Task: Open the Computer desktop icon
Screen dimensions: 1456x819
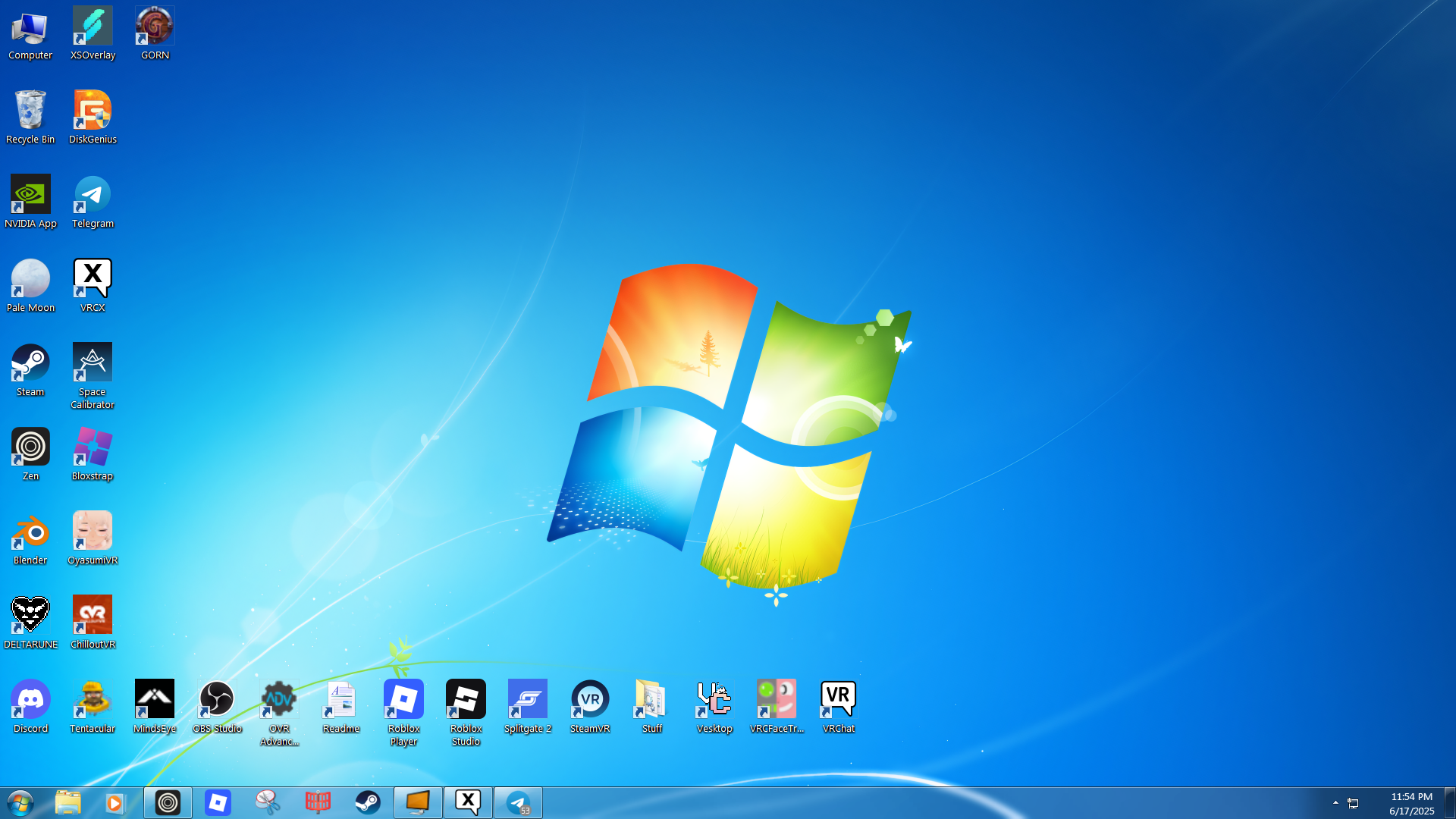Action: tap(30, 34)
